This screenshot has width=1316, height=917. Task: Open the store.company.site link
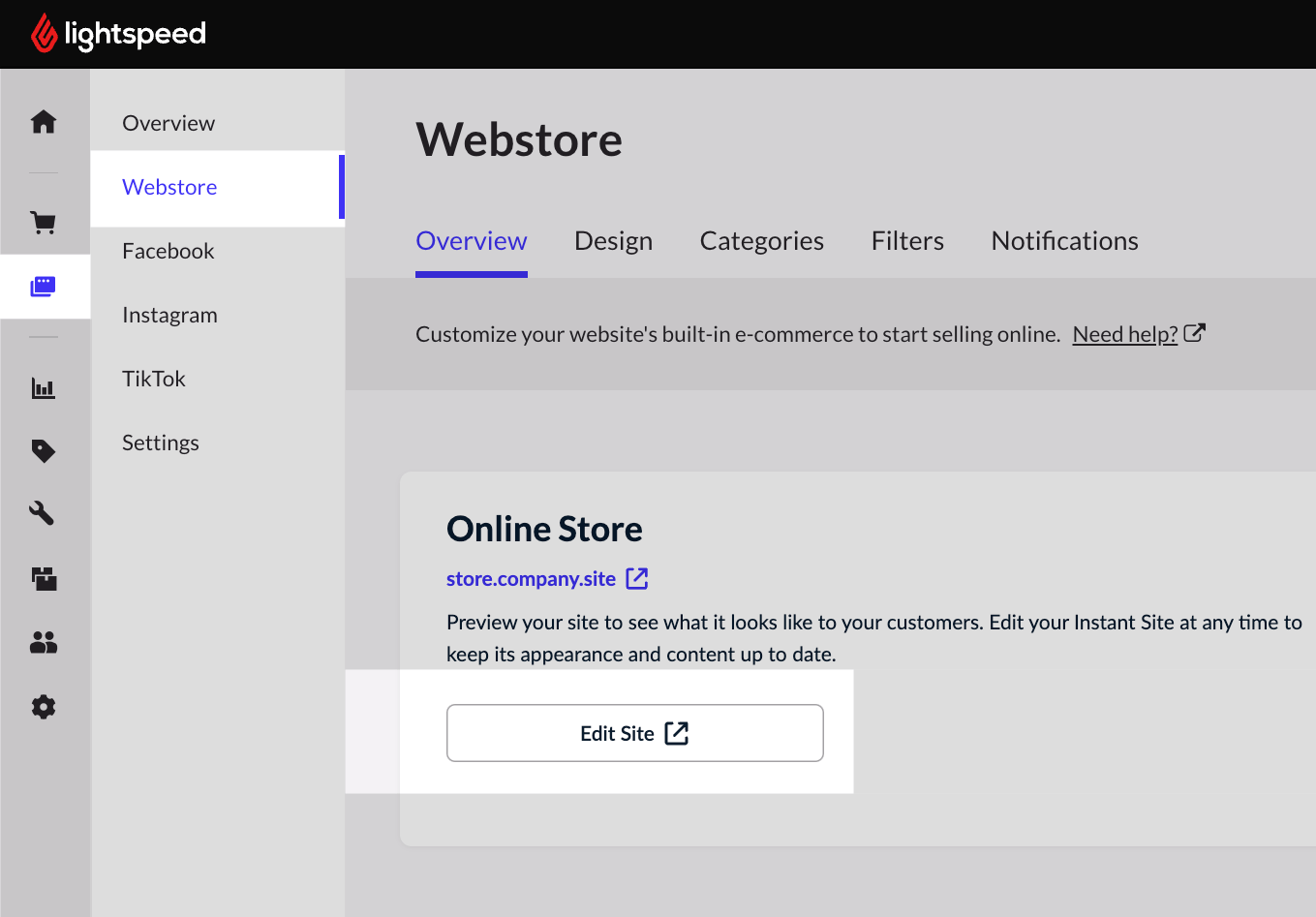531,578
